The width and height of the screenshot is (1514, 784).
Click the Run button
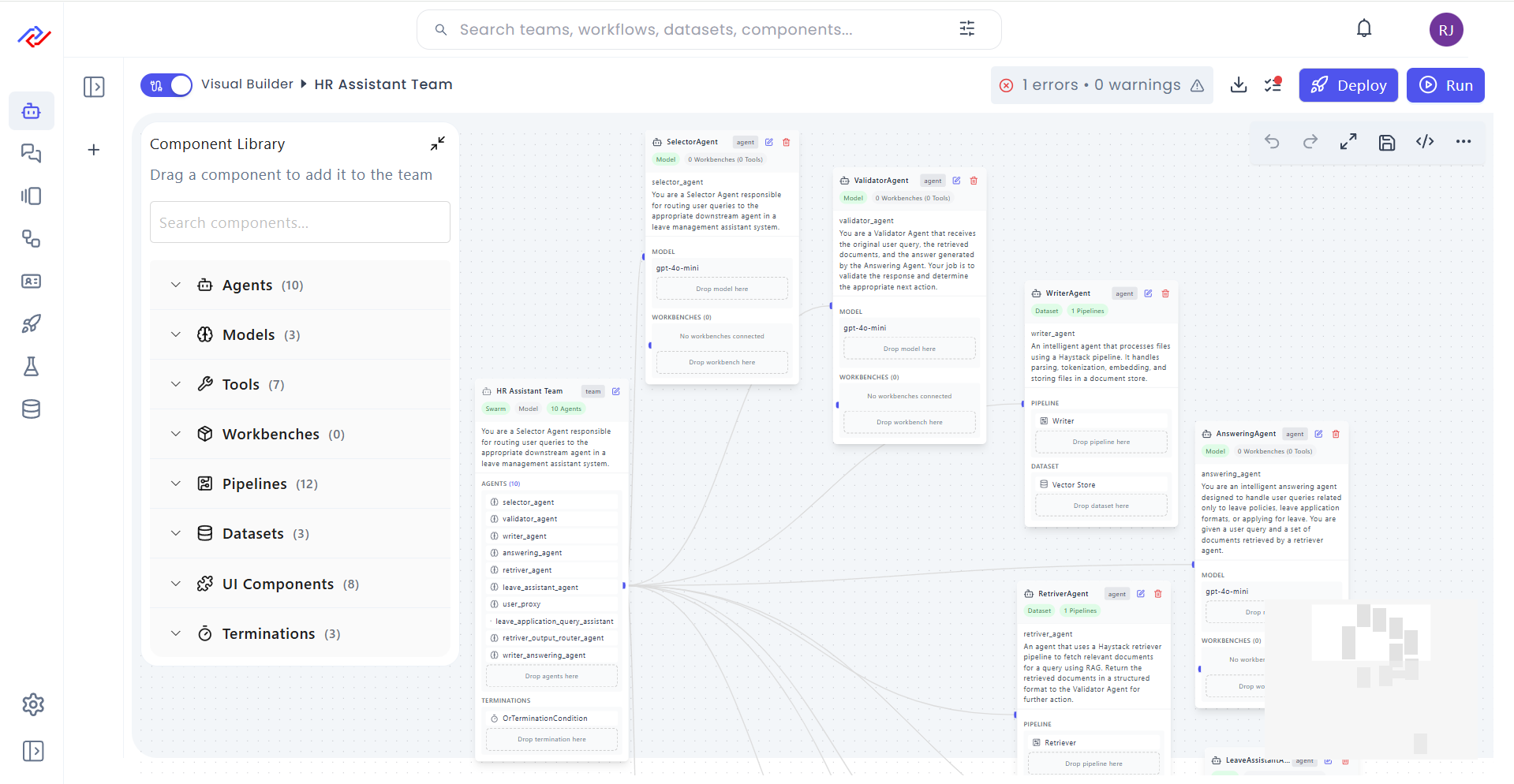pos(1445,85)
